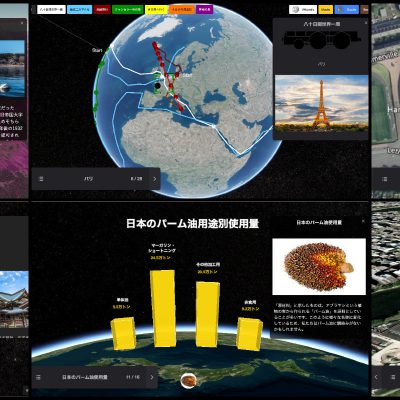Image resolution: width=400 pixels, height=400 pixels.
Task: Go to next slide after パリ
Action: (154, 179)
